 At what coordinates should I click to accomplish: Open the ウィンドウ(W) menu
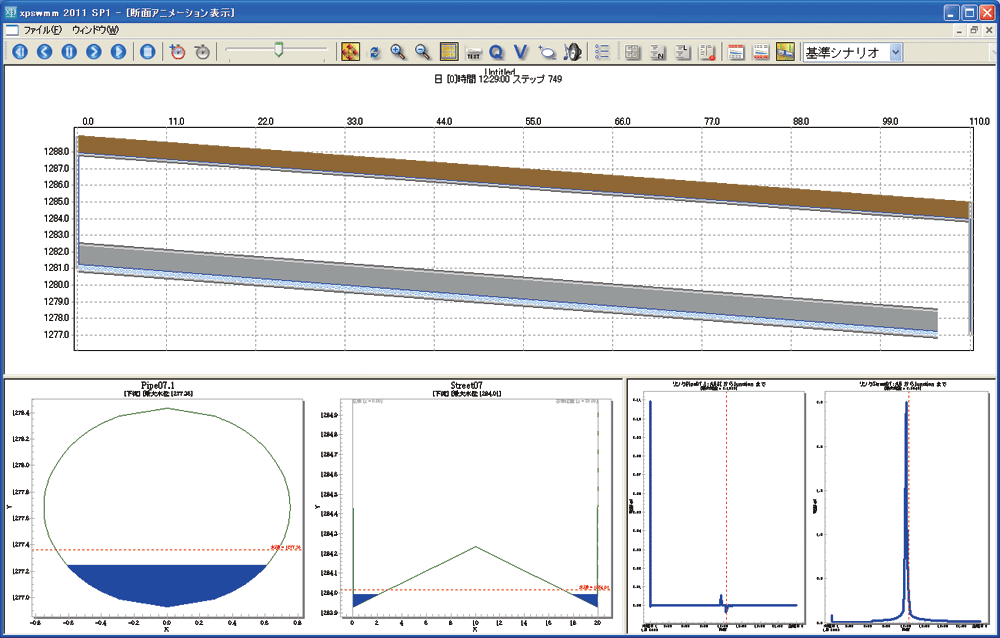pyautogui.click(x=95, y=30)
